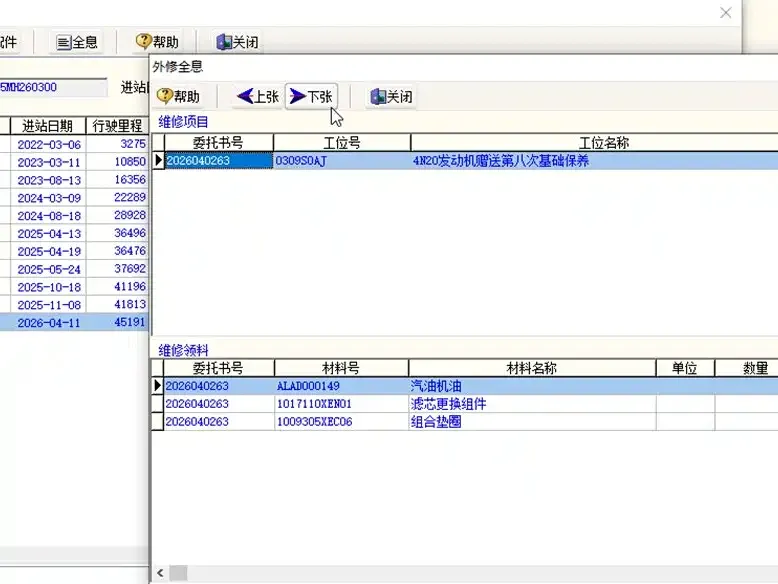Select row indicator arrow for 汽油机油

pyautogui.click(x=157, y=386)
